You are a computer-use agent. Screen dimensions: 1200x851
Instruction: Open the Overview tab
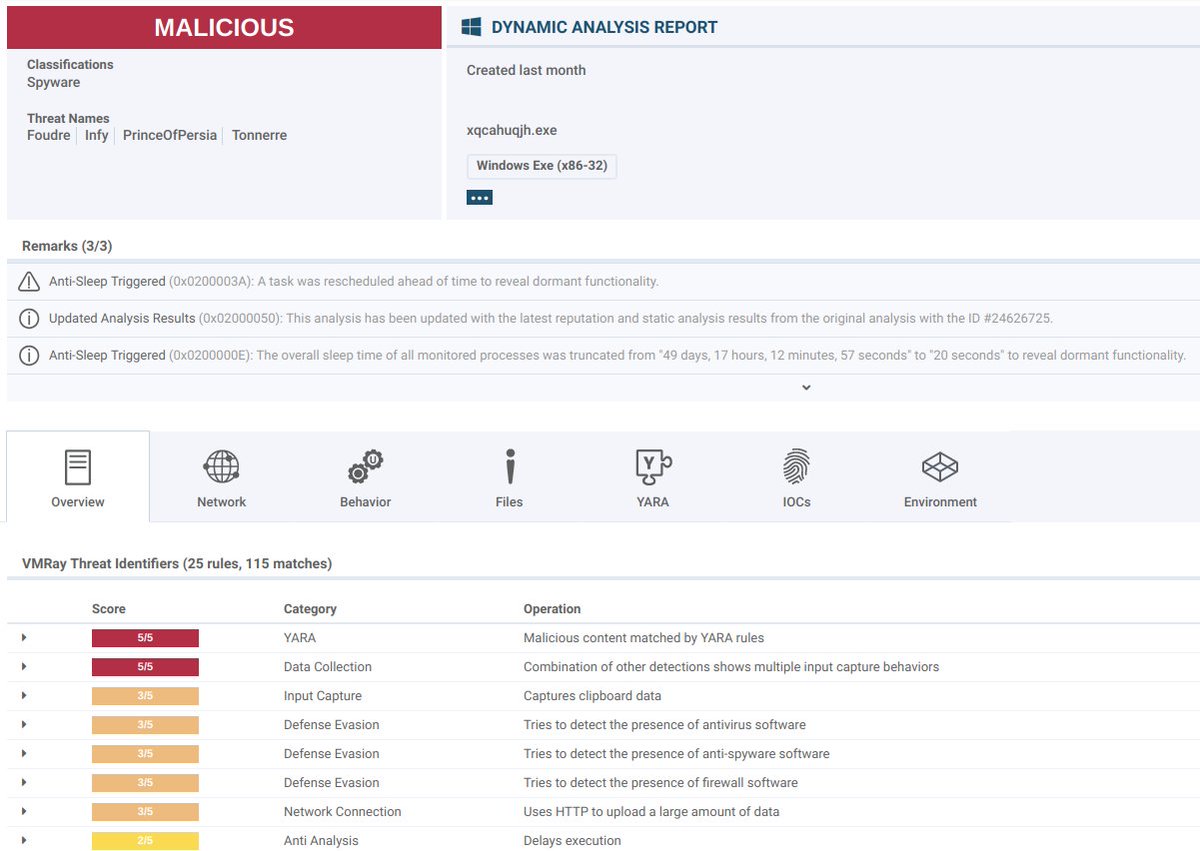coord(78,477)
